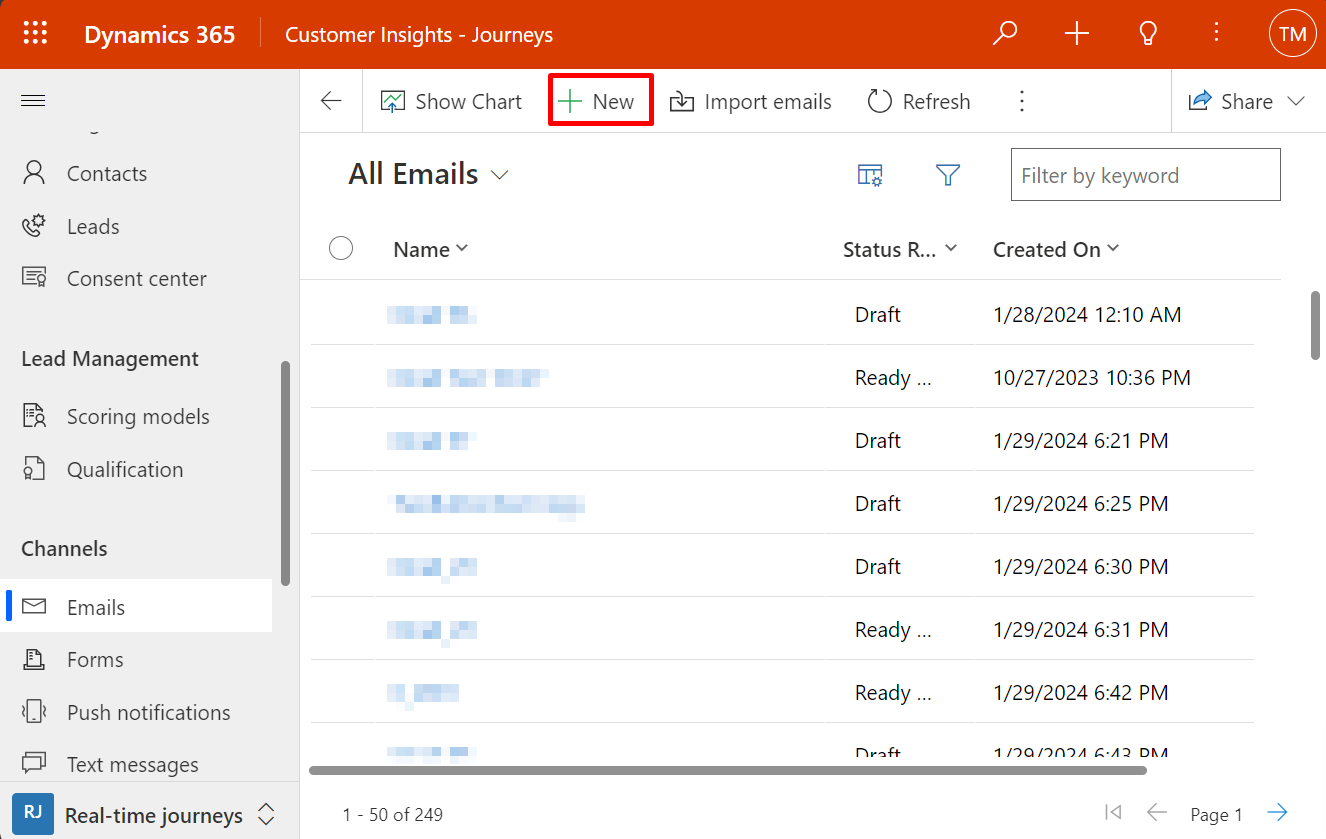Click the grid vertical scrollbar thumb

point(1317,325)
